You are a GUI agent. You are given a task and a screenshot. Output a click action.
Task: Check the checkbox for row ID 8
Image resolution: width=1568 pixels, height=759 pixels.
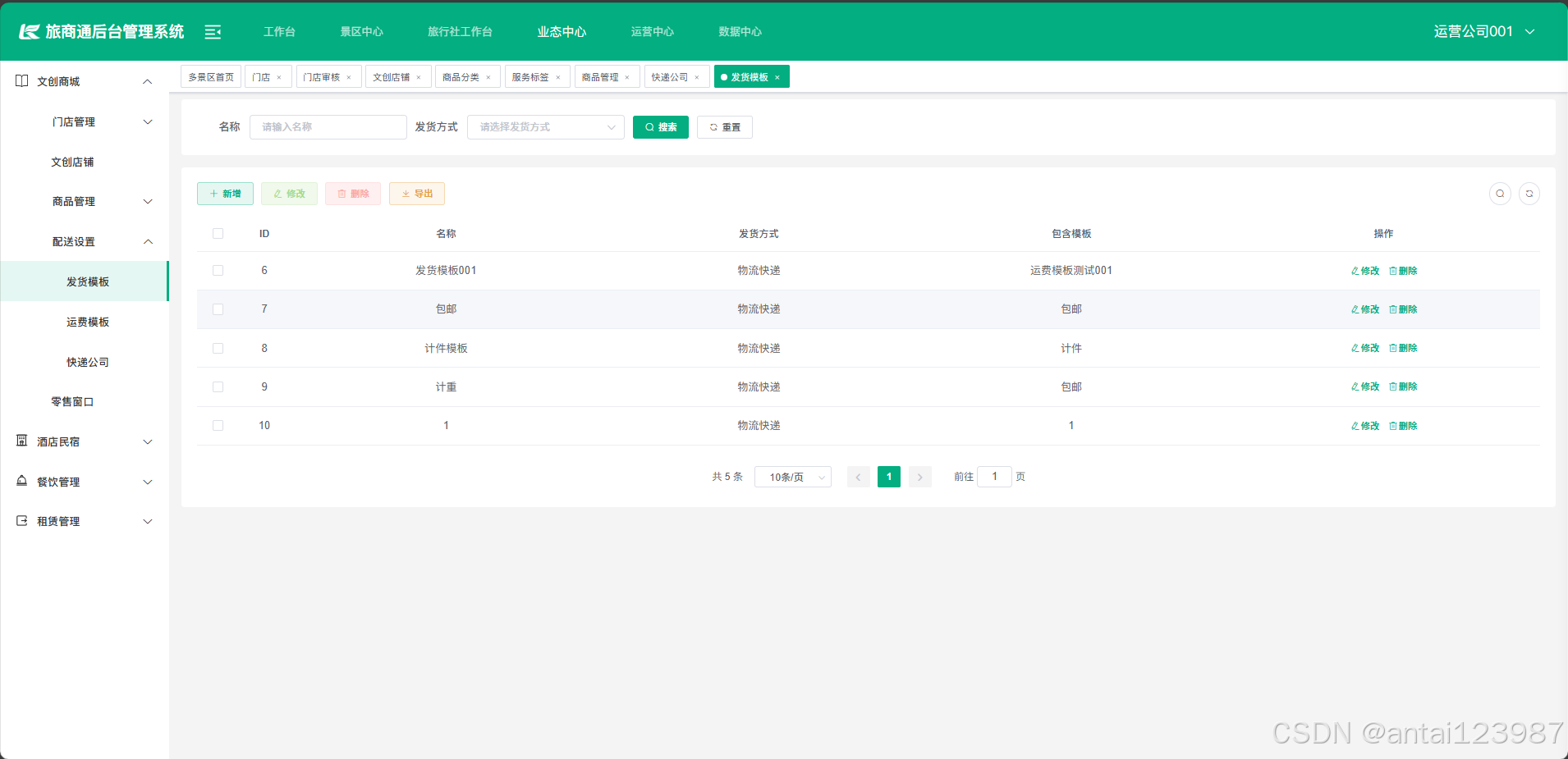tap(218, 348)
